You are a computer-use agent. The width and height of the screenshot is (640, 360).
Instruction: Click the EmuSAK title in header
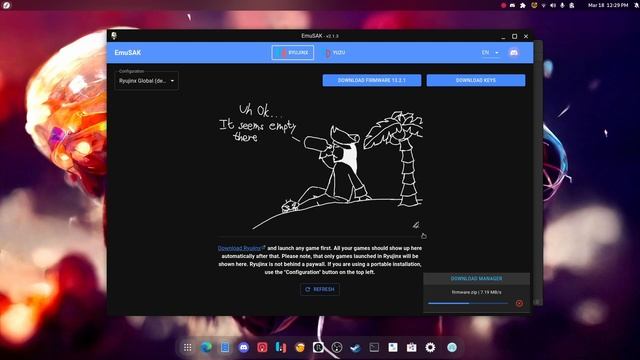128,53
